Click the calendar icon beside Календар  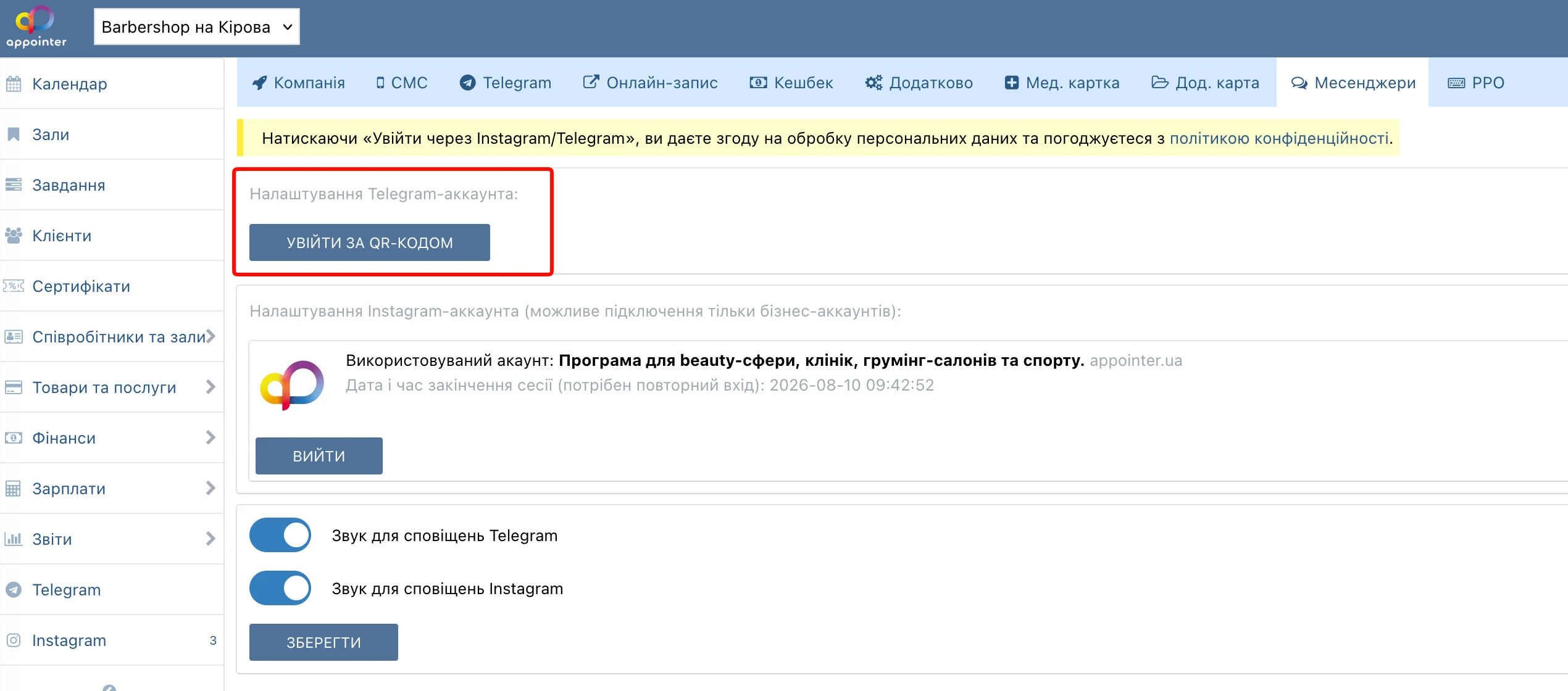[x=14, y=84]
